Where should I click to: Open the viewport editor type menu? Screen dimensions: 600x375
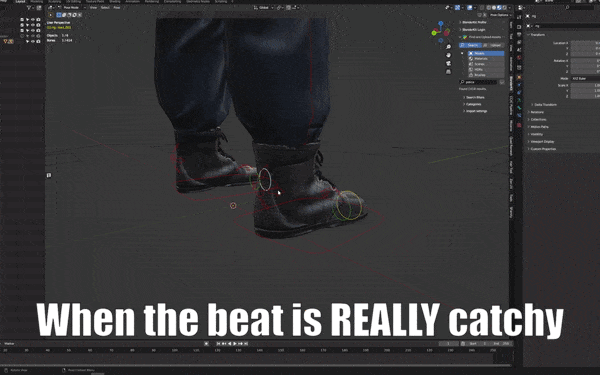point(51,7)
